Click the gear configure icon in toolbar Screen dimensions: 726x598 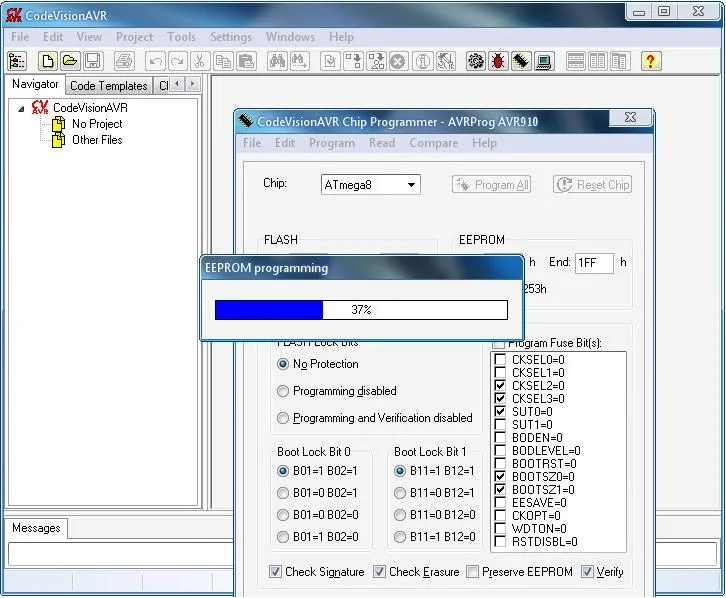click(x=476, y=61)
